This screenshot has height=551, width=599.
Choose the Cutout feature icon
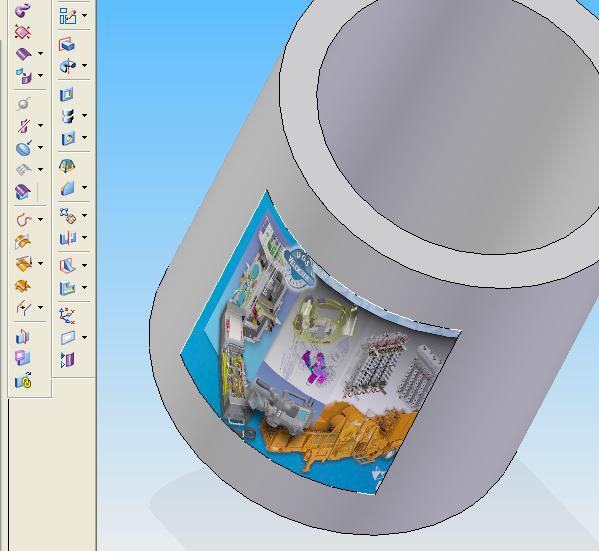[67, 94]
